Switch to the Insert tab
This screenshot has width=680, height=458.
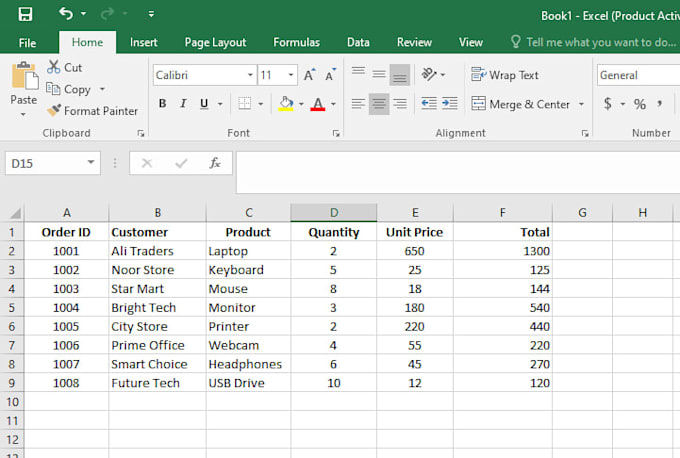pyautogui.click(x=144, y=43)
